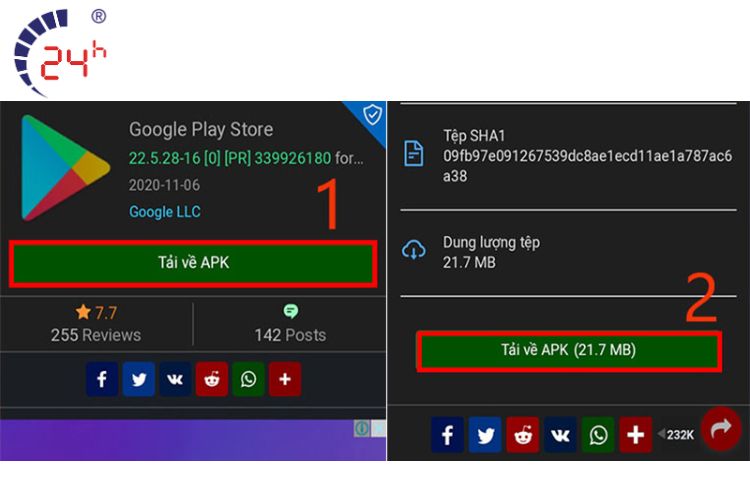Share on Twitter in left panel
750x500 pixels.
[x=139, y=379]
